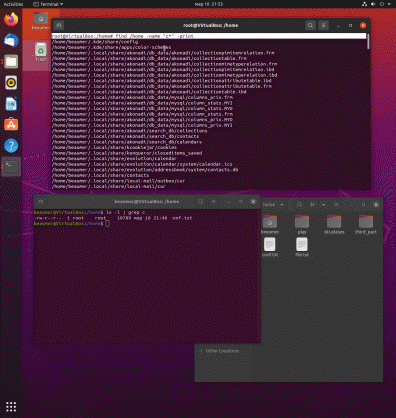This screenshot has height=418, width=396.
Task: Select the play folder in Files
Action: [x=302, y=225]
